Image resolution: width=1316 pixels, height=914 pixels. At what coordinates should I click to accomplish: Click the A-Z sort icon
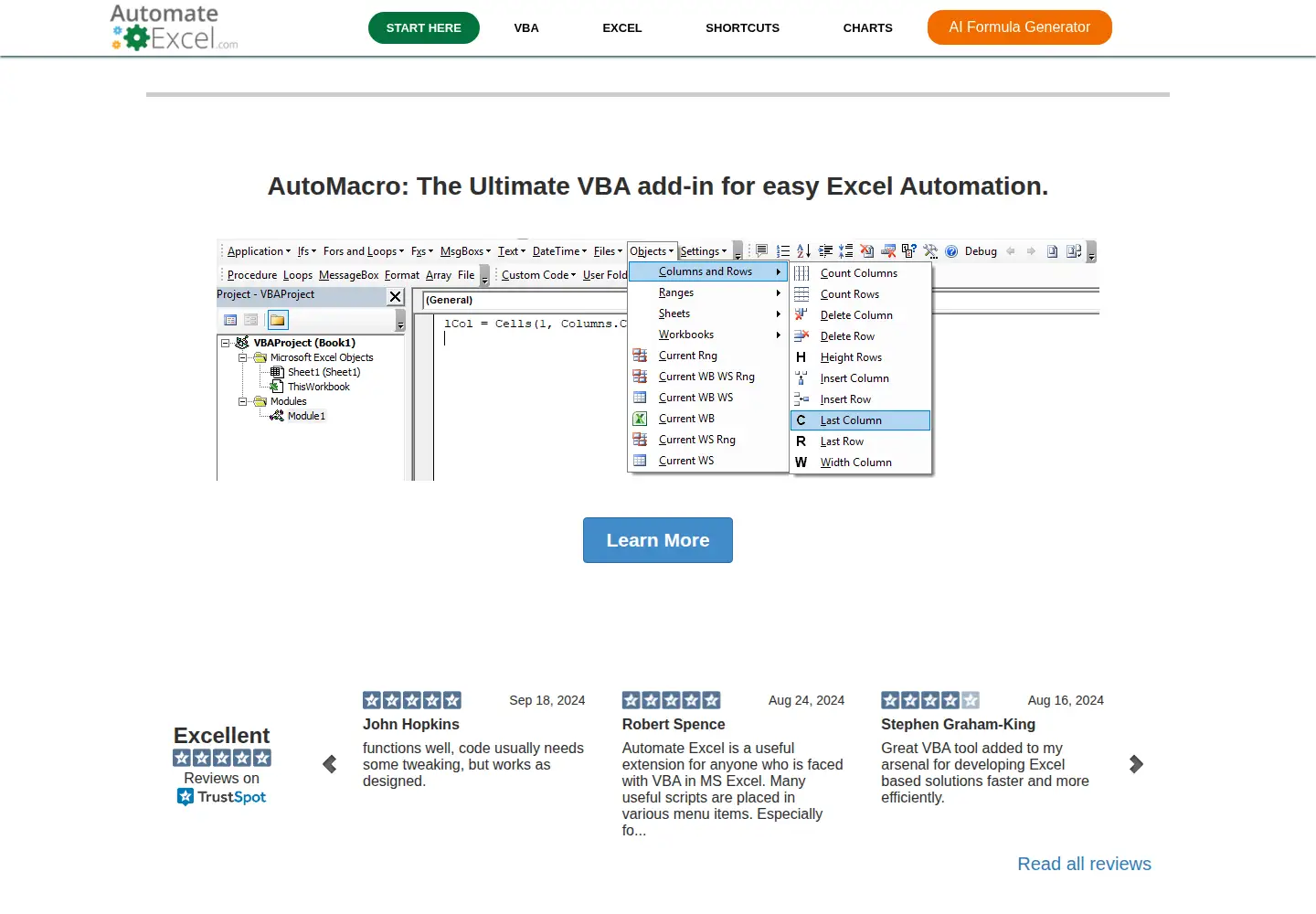(804, 251)
